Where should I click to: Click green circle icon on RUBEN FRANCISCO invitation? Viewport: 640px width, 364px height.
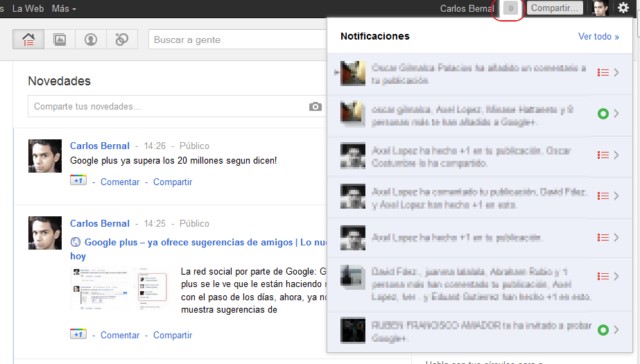click(603, 330)
